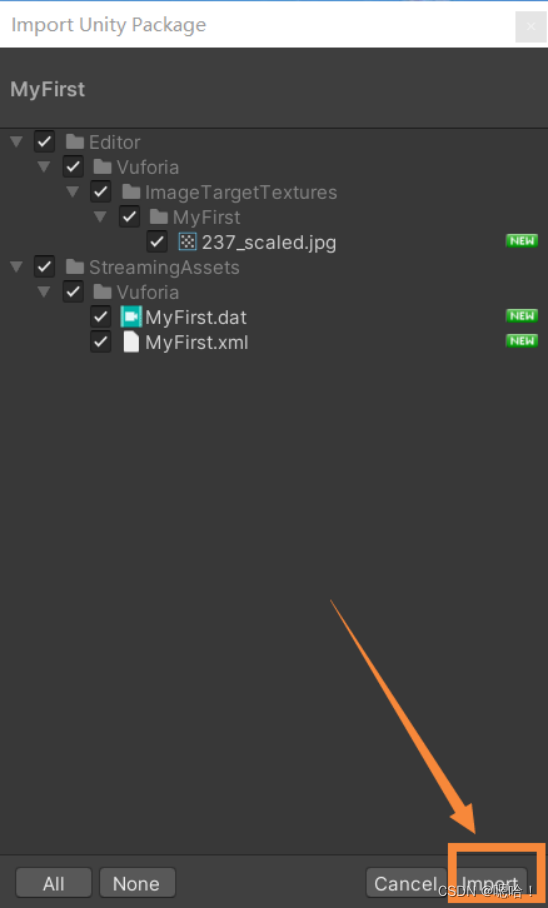Image resolution: width=548 pixels, height=908 pixels.
Task: Click the NEW badge beside 237_scaled.jpg
Action: (521, 240)
